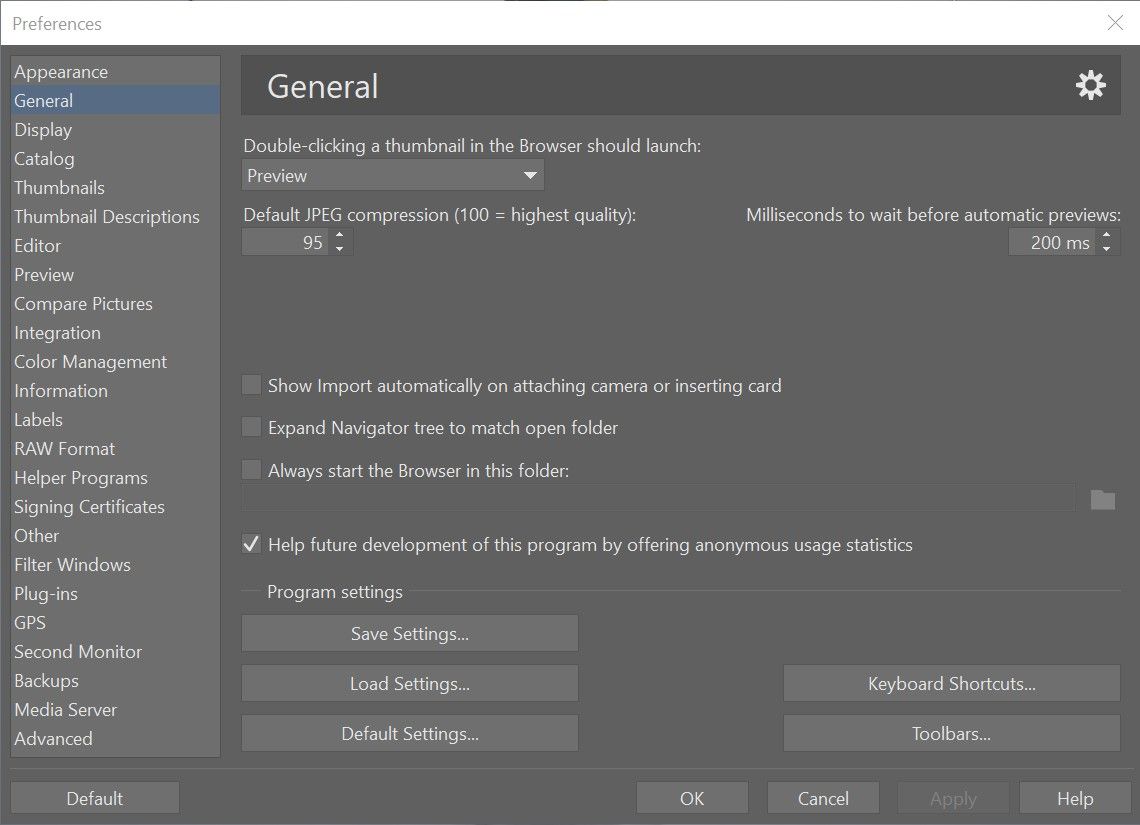Click the gear icon in General header
The width and height of the screenshot is (1140, 825).
click(1090, 86)
